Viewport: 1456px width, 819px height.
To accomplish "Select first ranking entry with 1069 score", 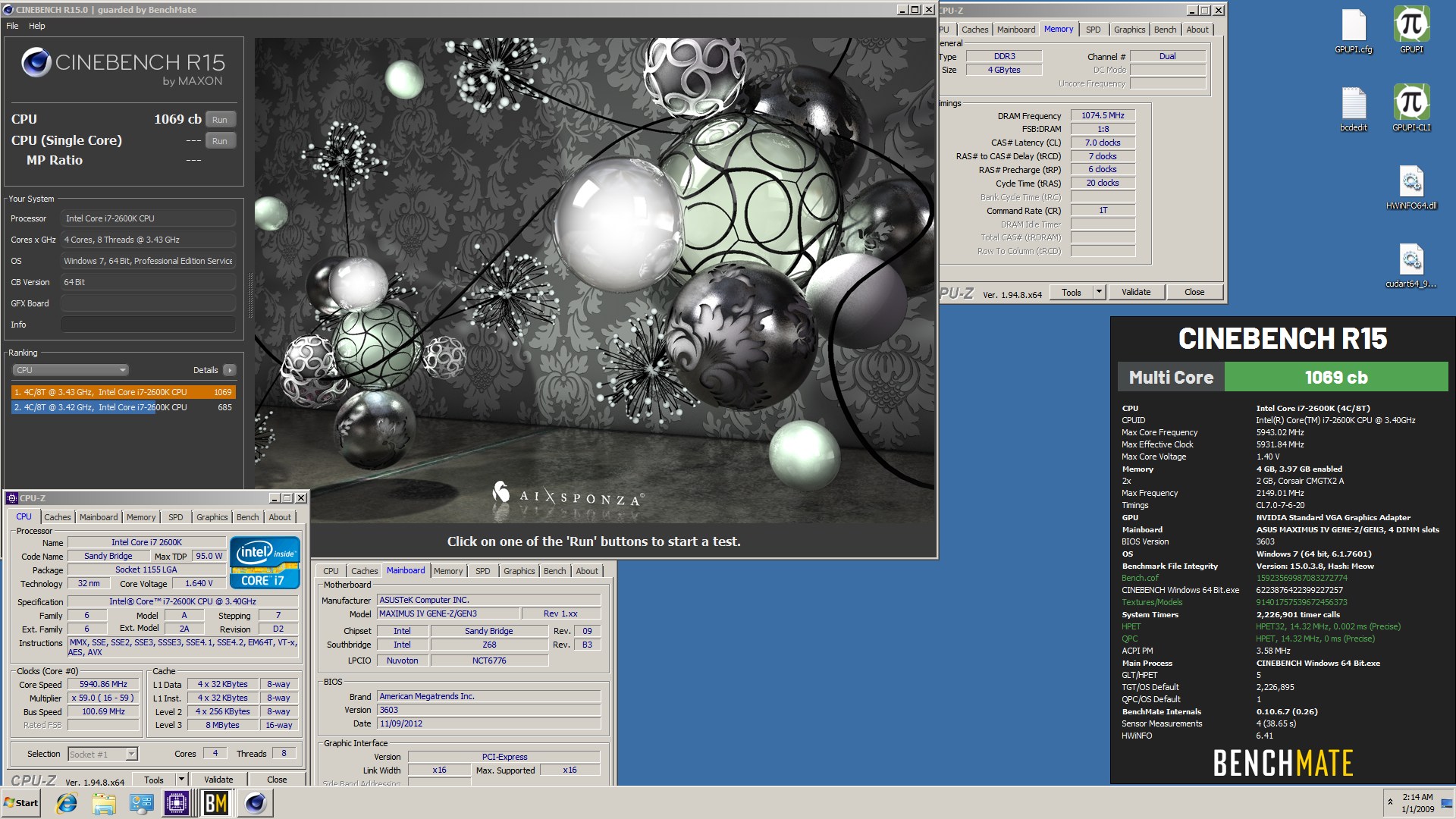I will tap(123, 392).
